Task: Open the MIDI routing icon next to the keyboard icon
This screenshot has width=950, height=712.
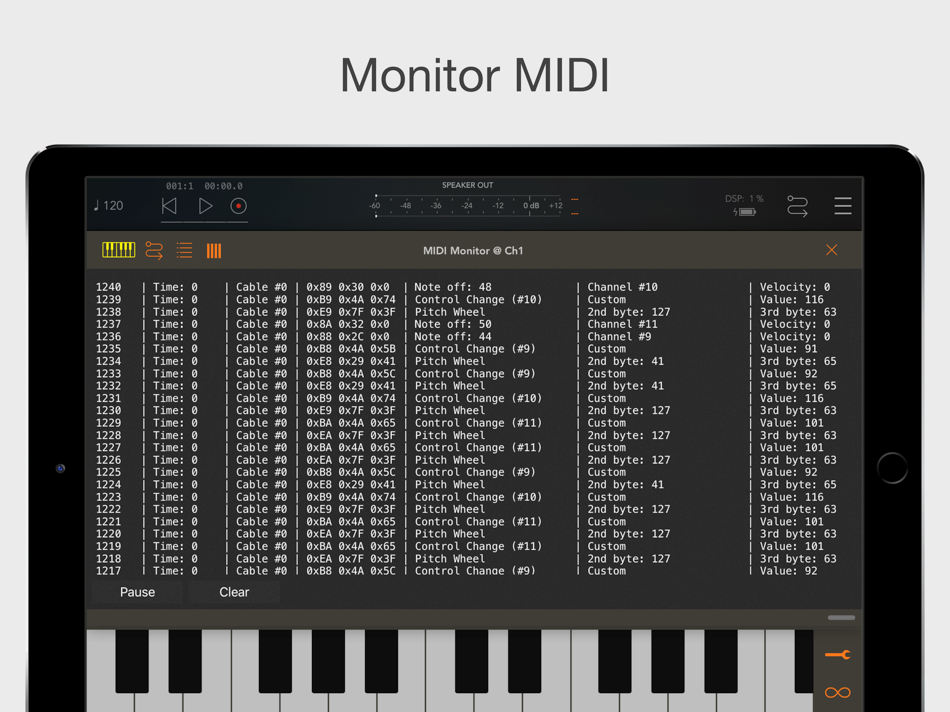Action: (x=153, y=250)
